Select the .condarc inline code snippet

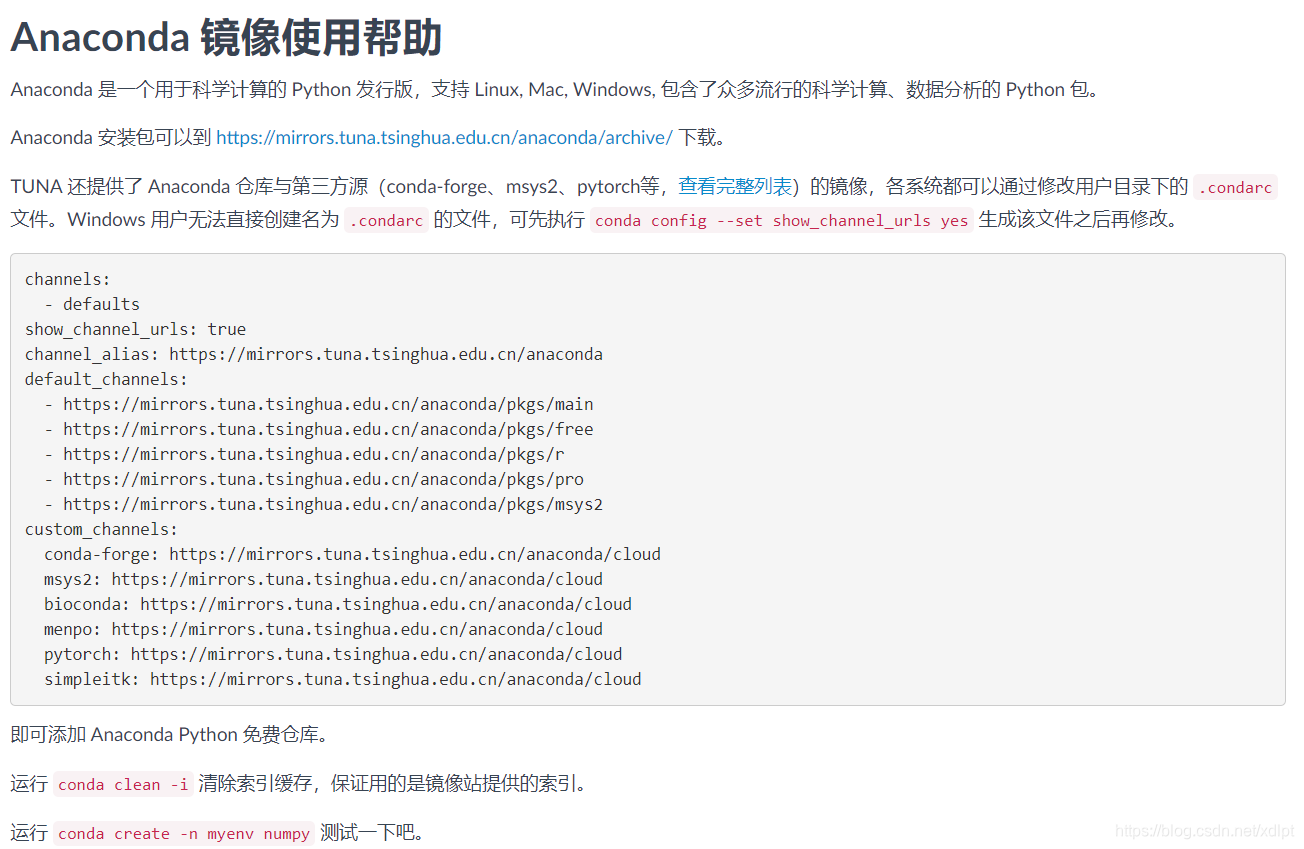point(1235,187)
